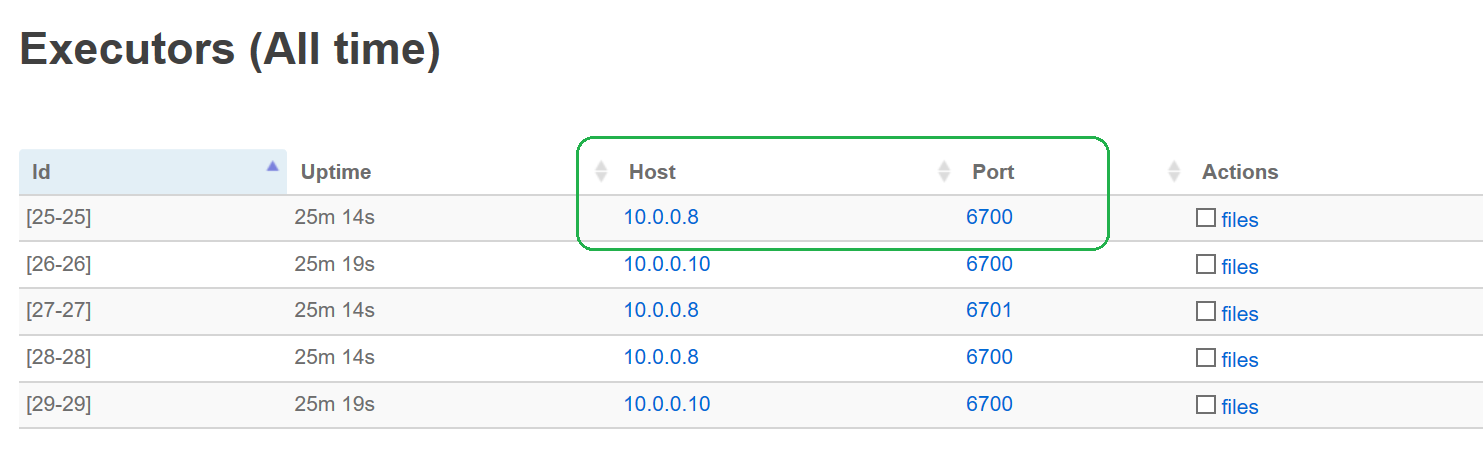
Task: Open host 10.0.0.10 link for executor [29-29]
Action: click(667, 404)
